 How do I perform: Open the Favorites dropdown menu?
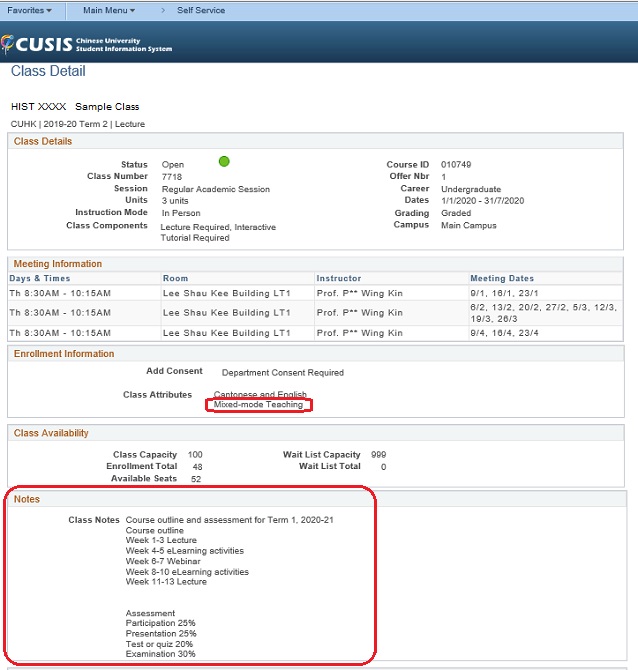31,11
